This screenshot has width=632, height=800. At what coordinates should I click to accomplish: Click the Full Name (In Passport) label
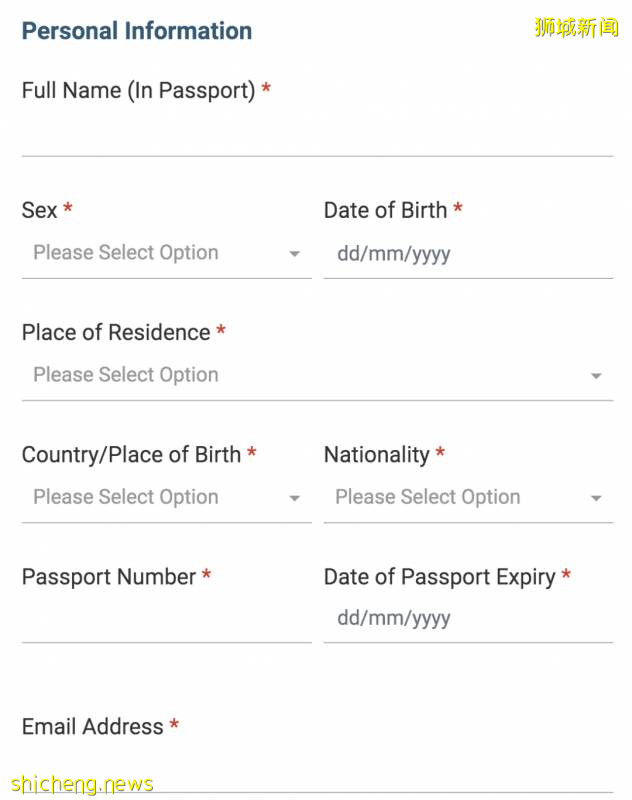[138, 90]
